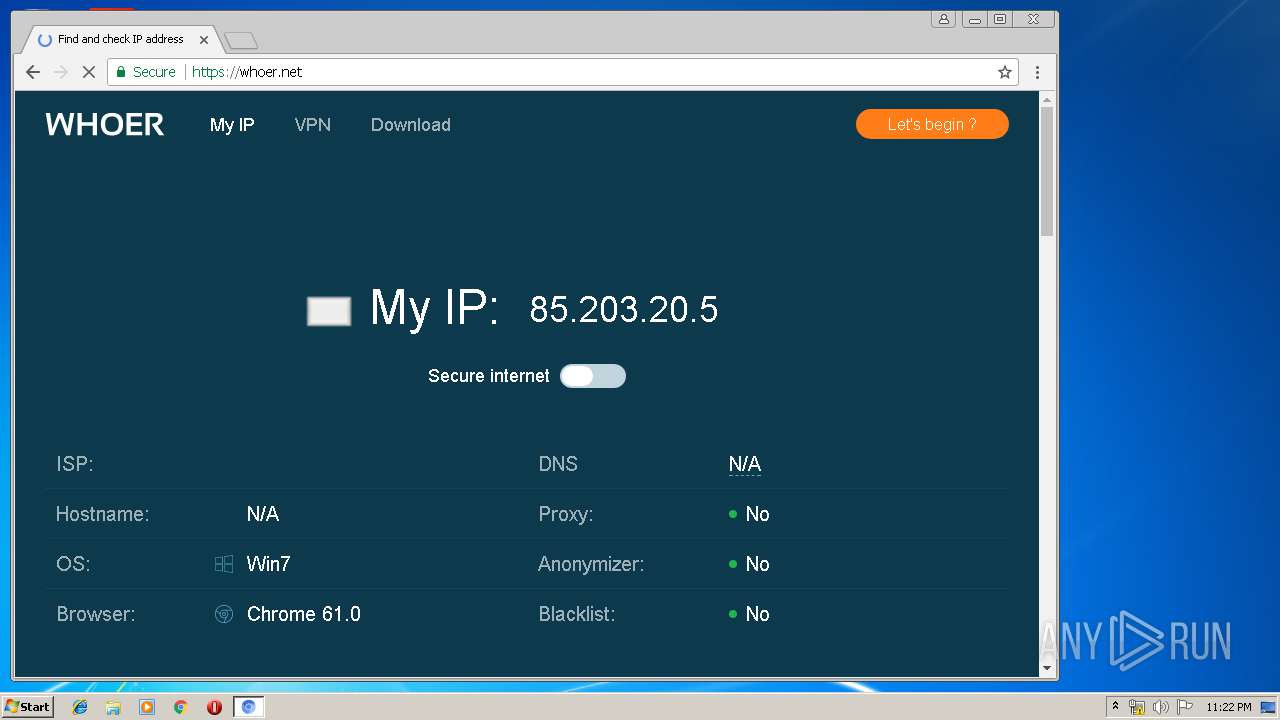Show hidden system tray icons
This screenshot has width=1280, height=720.
[x=1115, y=707]
